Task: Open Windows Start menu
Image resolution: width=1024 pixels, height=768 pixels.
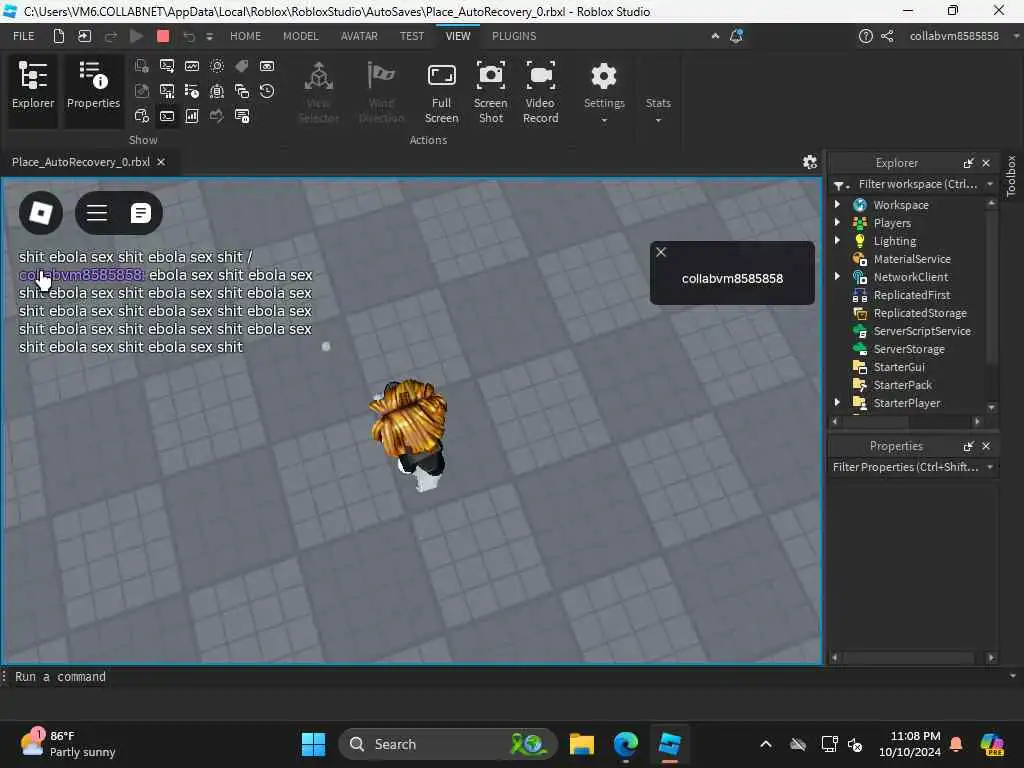Action: tap(313, 744)
